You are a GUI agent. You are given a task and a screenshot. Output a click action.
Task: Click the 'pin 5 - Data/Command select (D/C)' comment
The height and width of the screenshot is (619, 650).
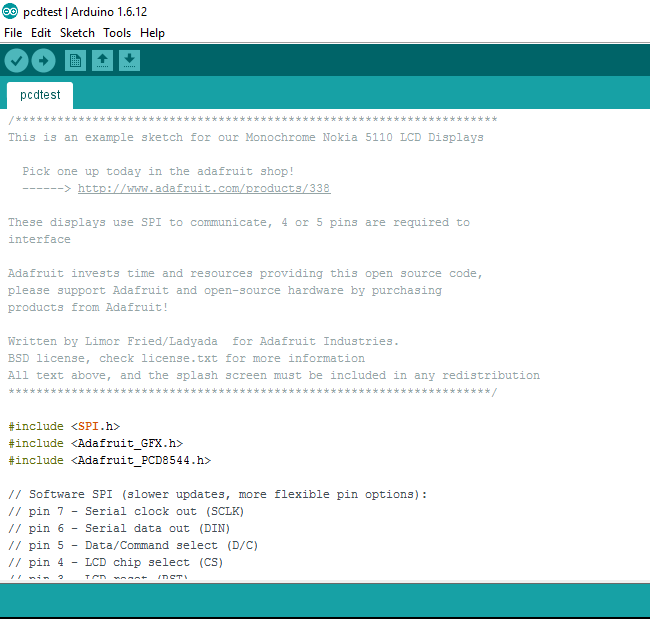133,545
